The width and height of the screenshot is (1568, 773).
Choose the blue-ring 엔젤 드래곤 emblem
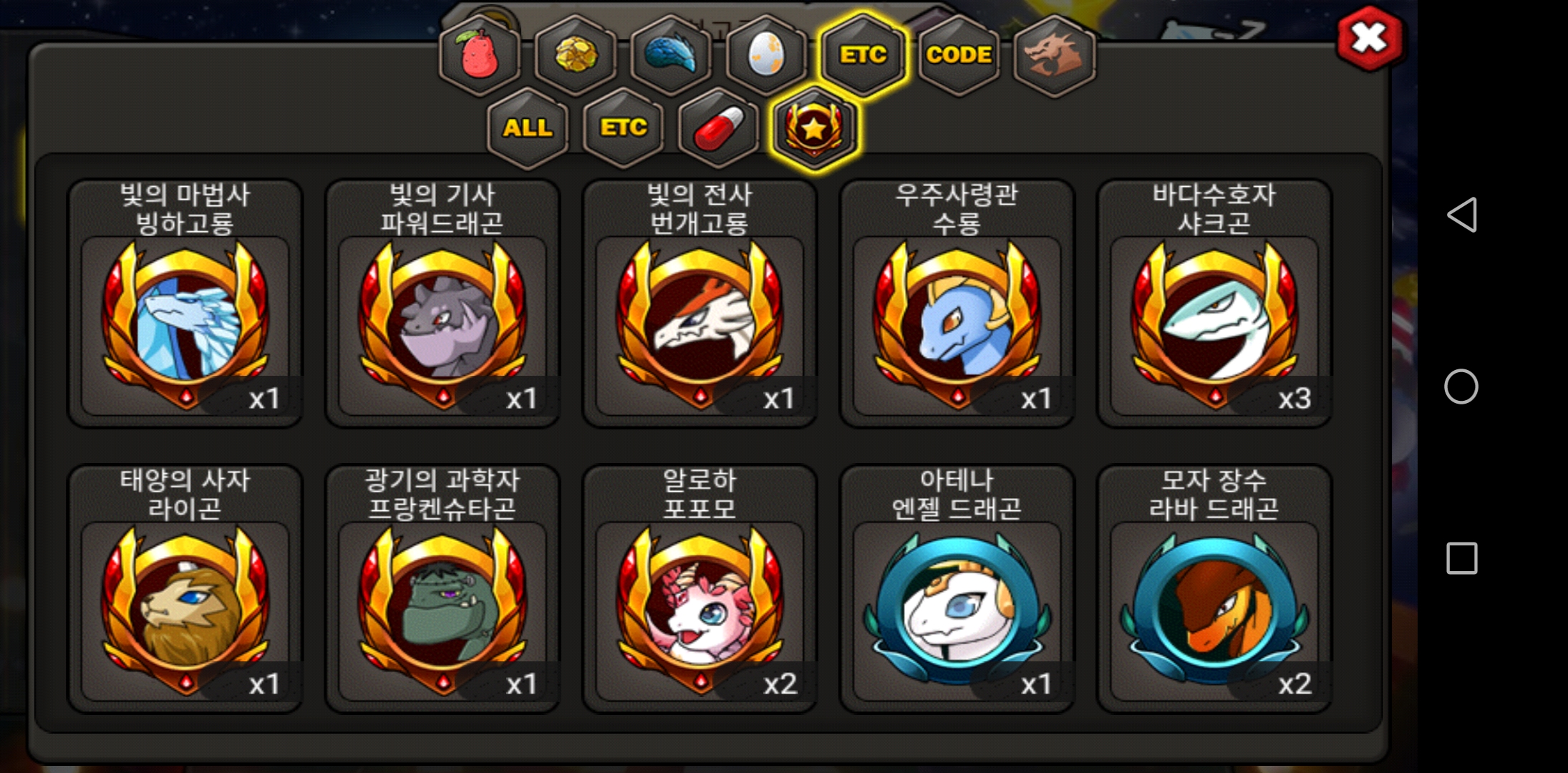tap(957, 589)
